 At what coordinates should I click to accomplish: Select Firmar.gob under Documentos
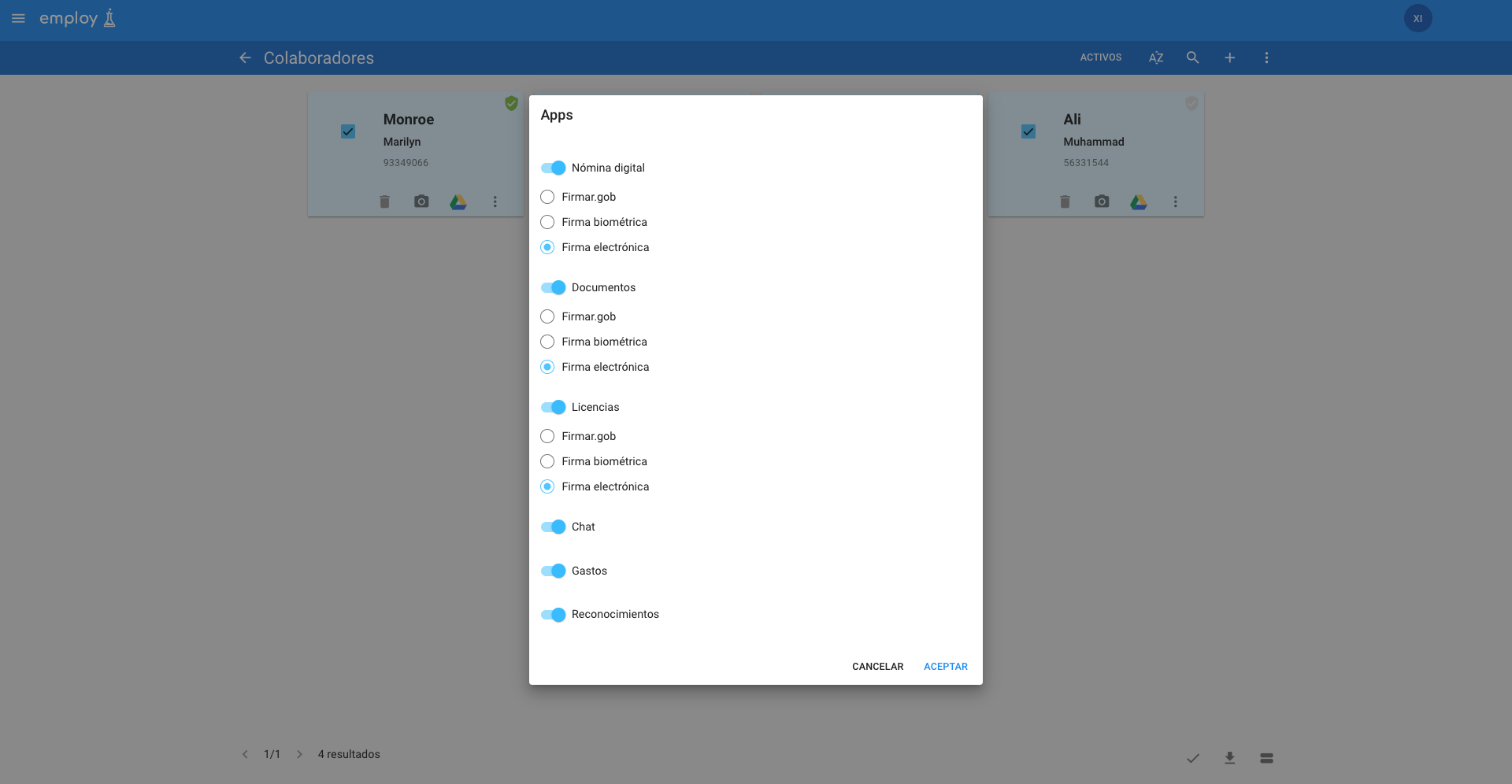point(547,316)
